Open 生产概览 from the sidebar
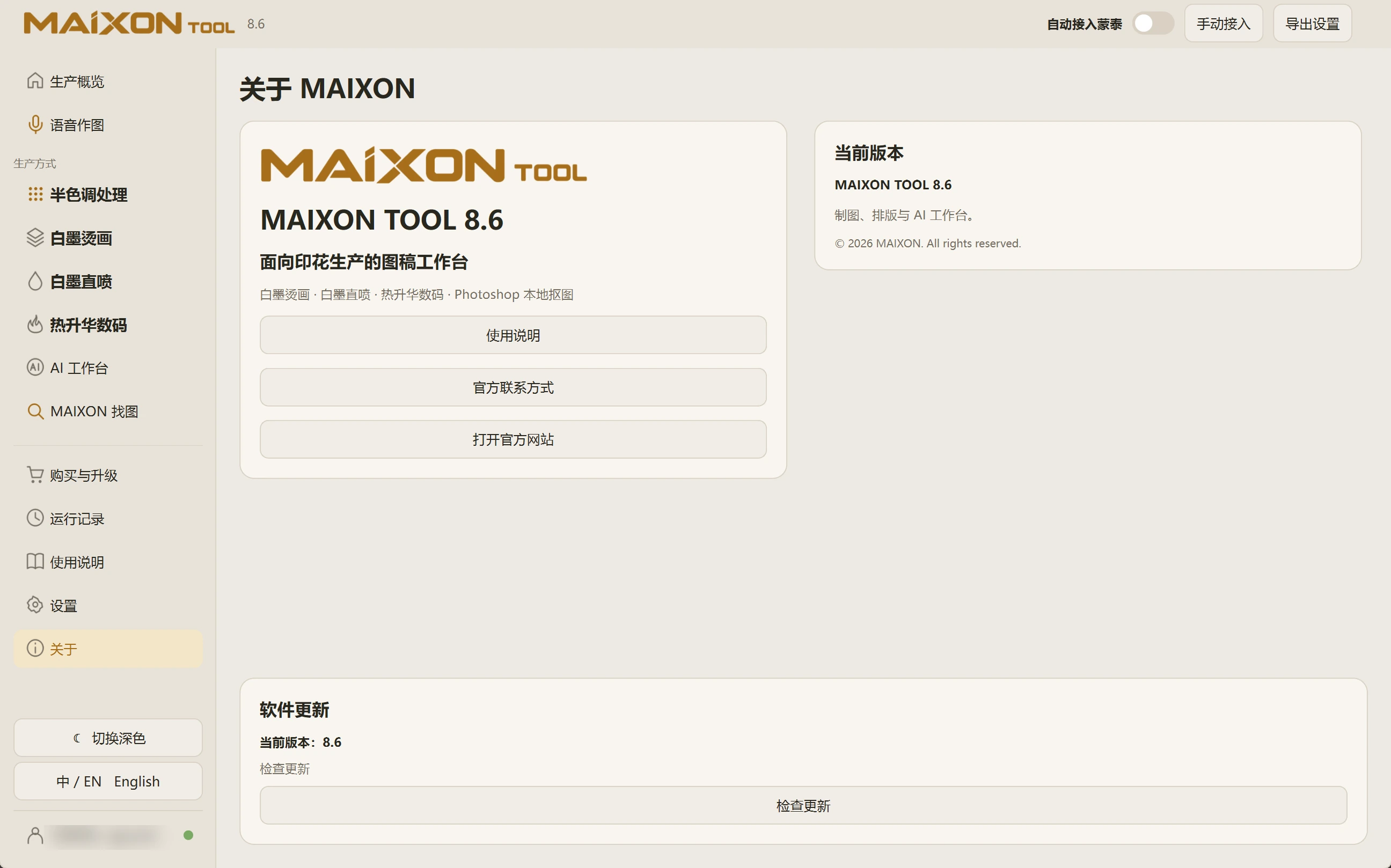The height and width of the screenshot is (868, 1391). (x=108, y=81)
